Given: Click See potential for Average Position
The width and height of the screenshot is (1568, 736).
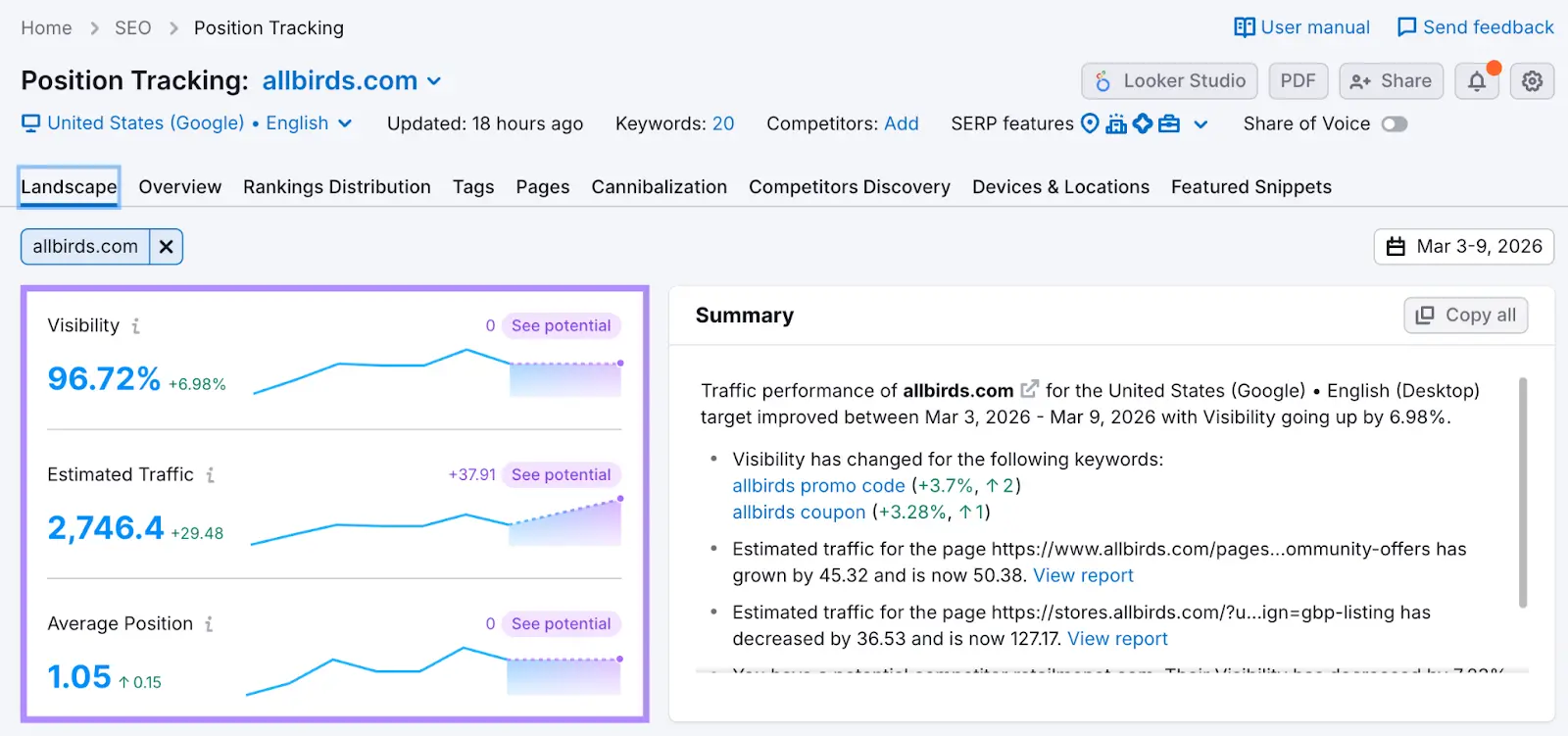Looking at the screenshot, I should tap(562, 623).
